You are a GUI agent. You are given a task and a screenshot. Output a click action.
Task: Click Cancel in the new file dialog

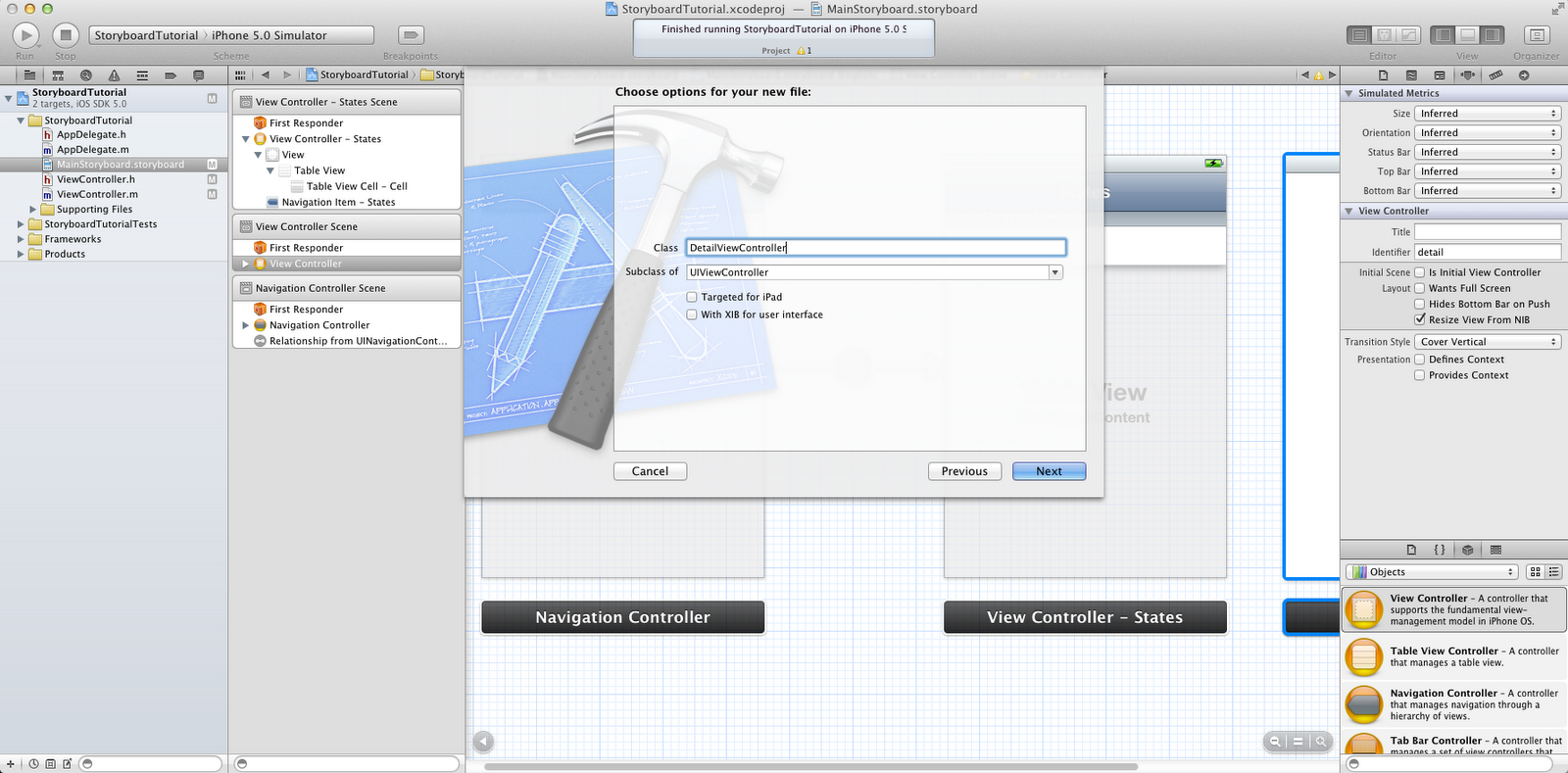pyautogui.click(x=650, y=471)
